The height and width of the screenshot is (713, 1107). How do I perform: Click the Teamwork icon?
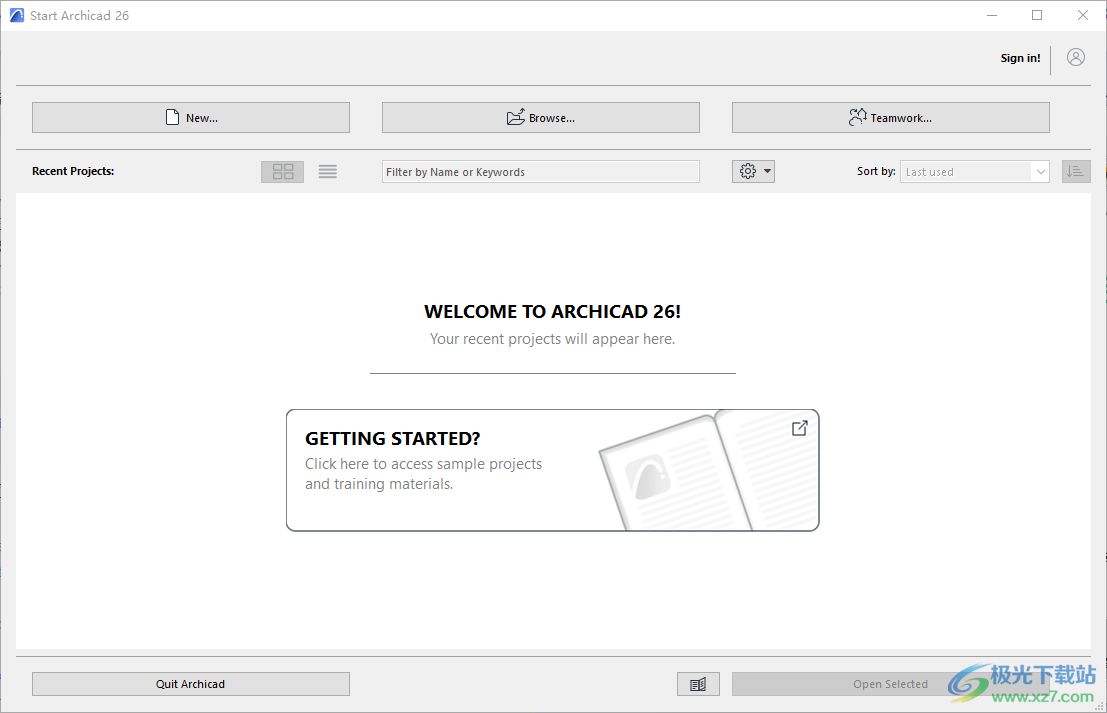click(x=858, y=117)
